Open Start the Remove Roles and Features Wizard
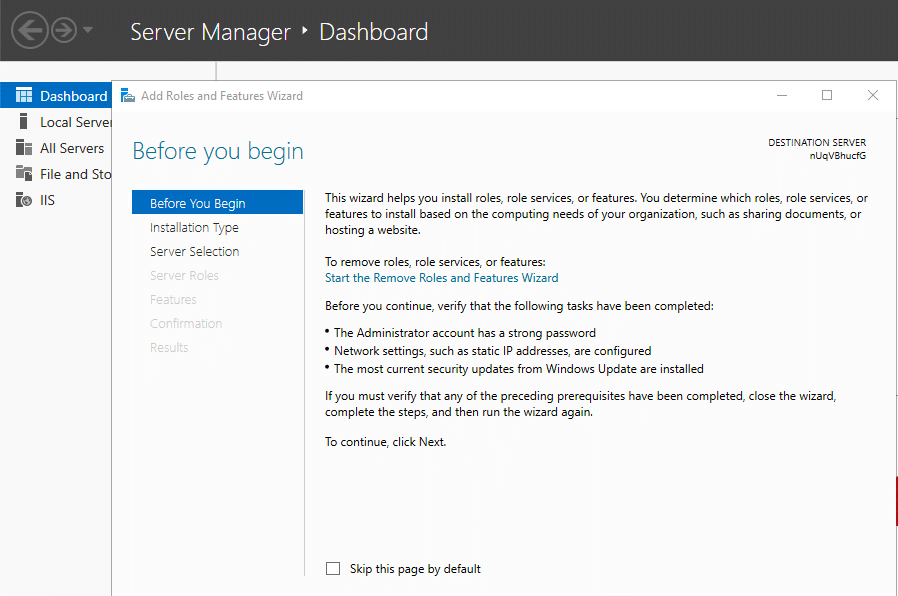 (441, 278)
